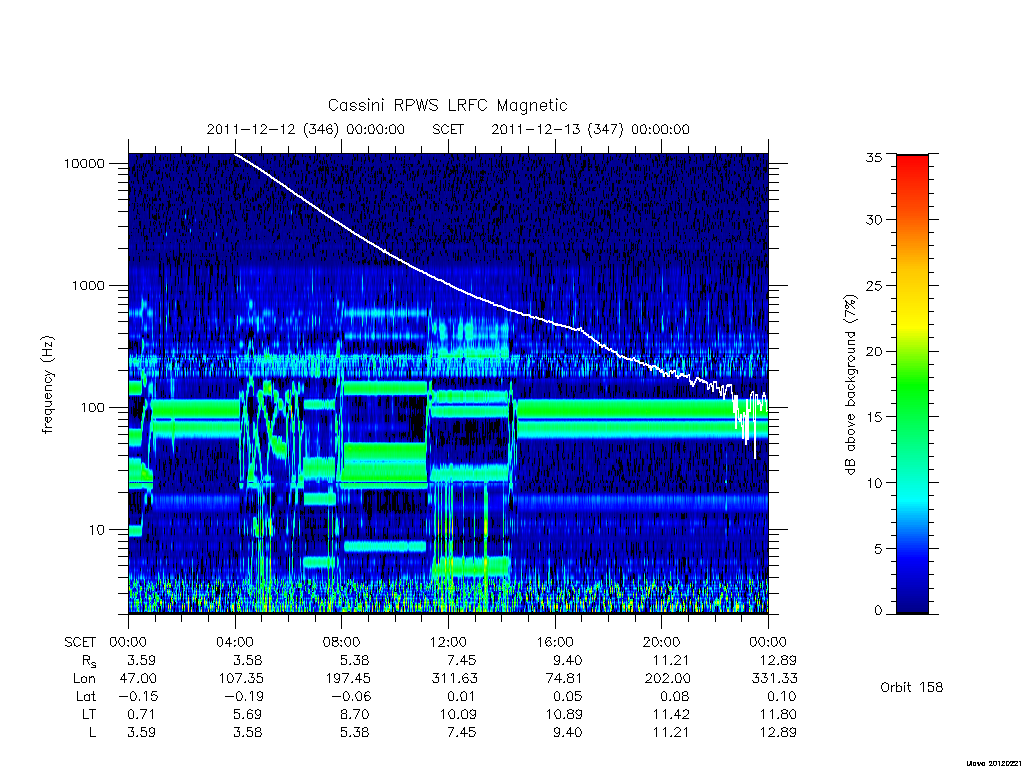Click the colorbar tick label 30
1024x768 pixels.
tap(873, 220)
